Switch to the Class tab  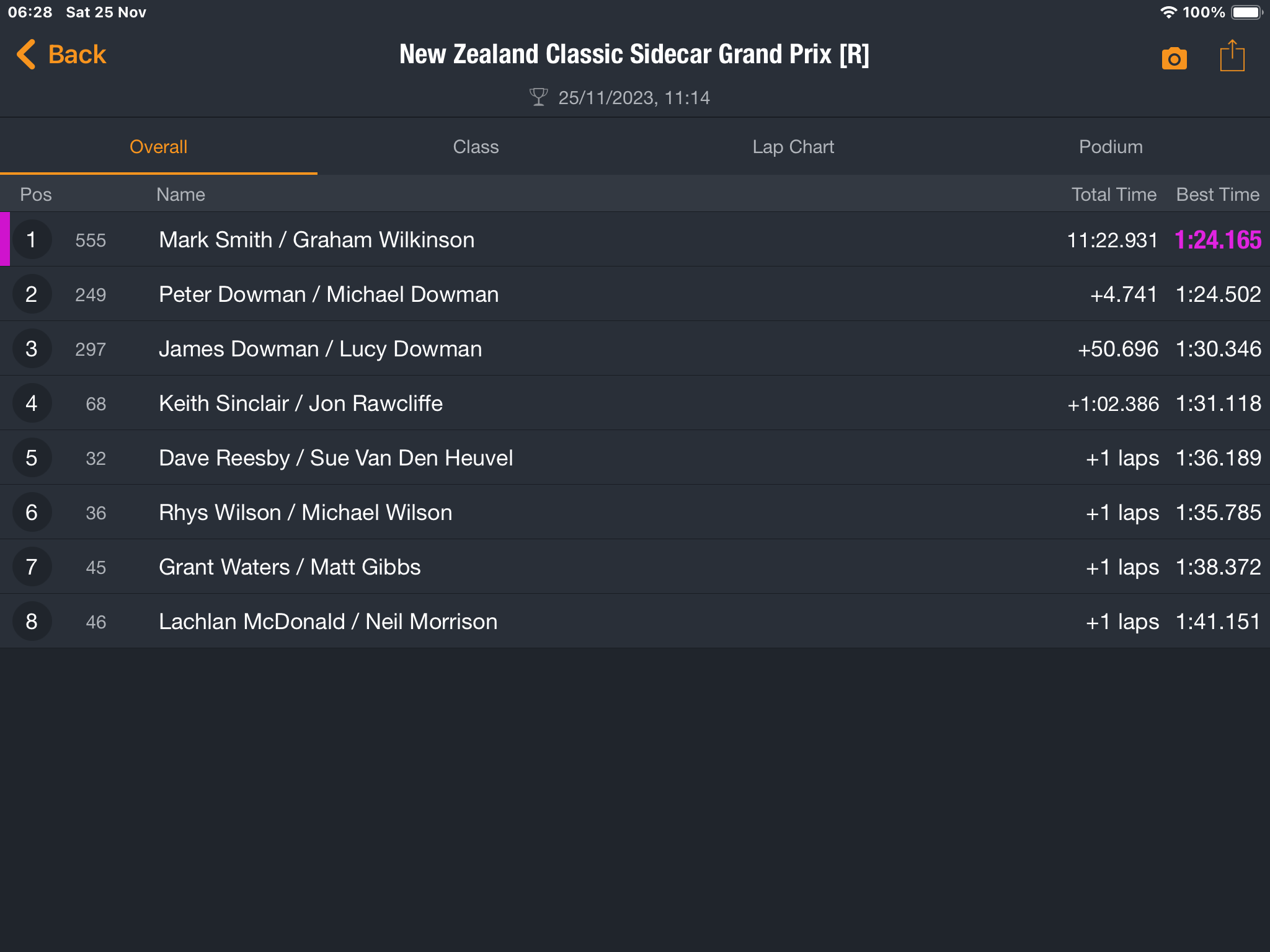pos(476,147)
